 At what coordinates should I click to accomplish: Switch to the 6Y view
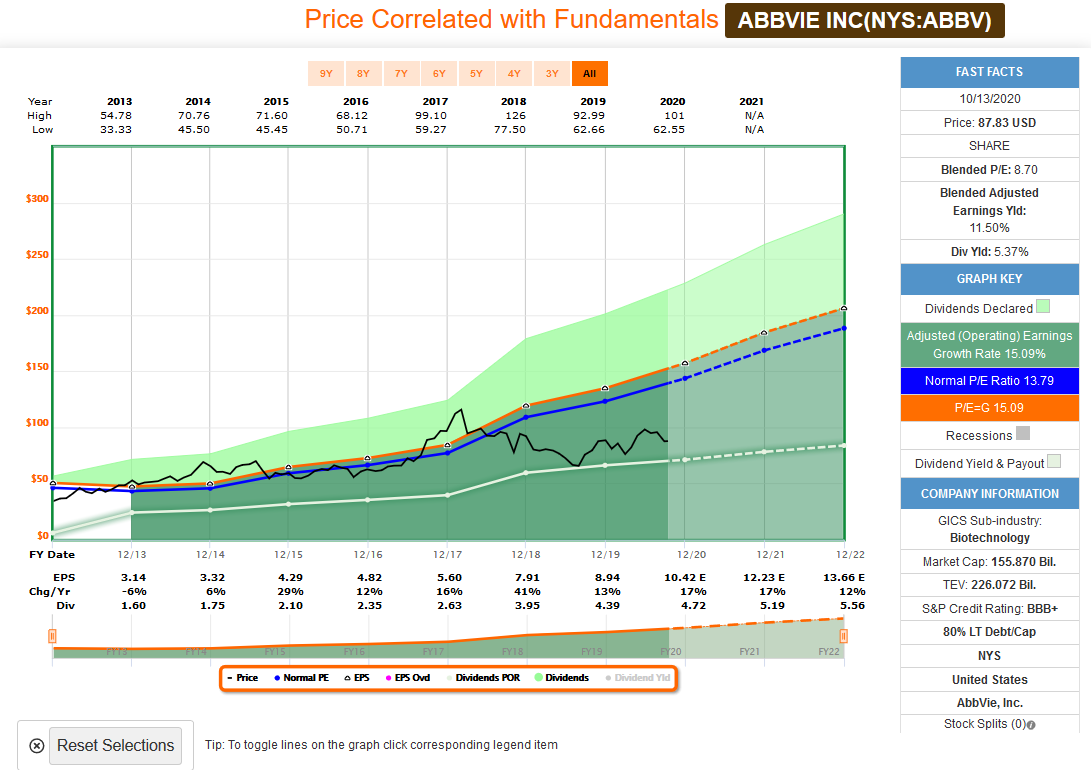point(439,74)
